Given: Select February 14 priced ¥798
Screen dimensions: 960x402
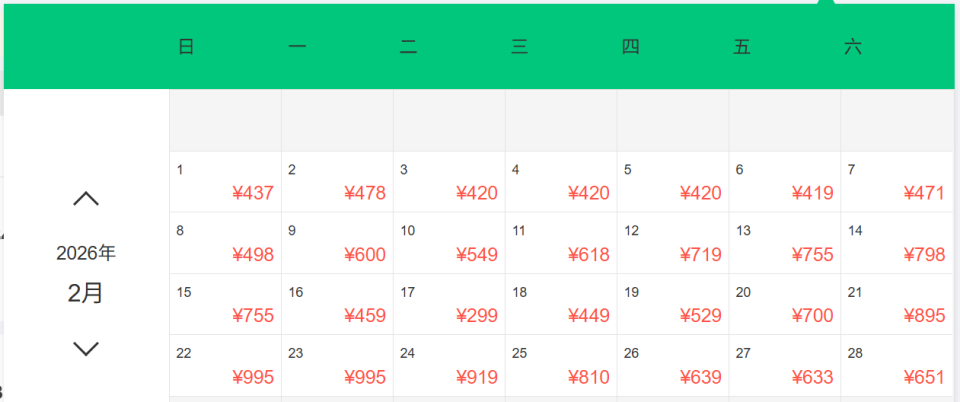Looking at the screenshot, I should [x=897, y=243].
